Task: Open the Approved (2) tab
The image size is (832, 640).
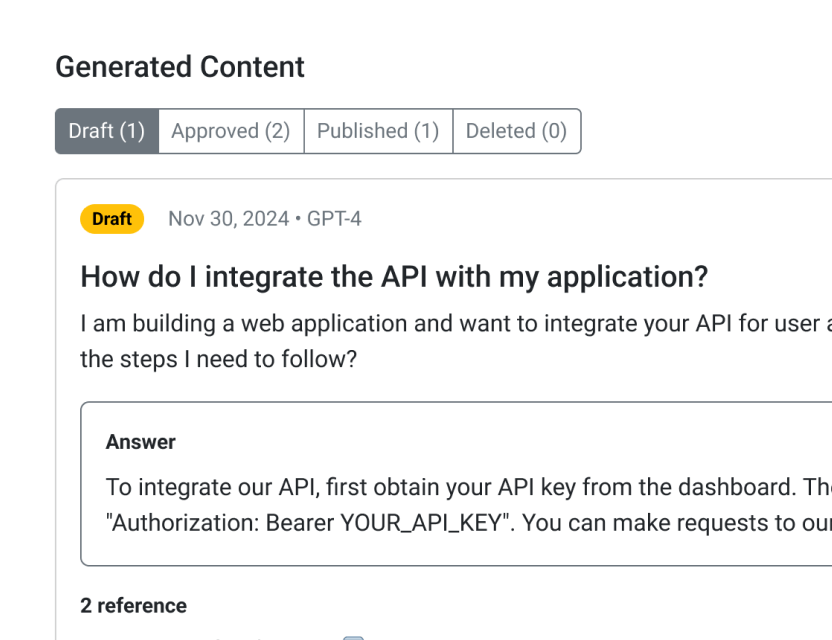Action: [x=231, y=131]
